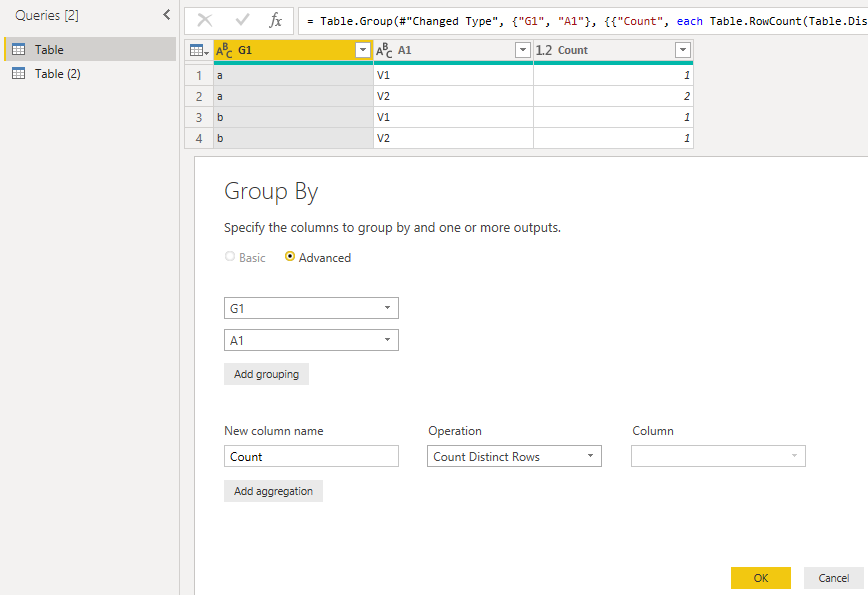The height and width of the screenshot is (595, 868).
Task: Select the Table query in the list
Action: [90, 49]
